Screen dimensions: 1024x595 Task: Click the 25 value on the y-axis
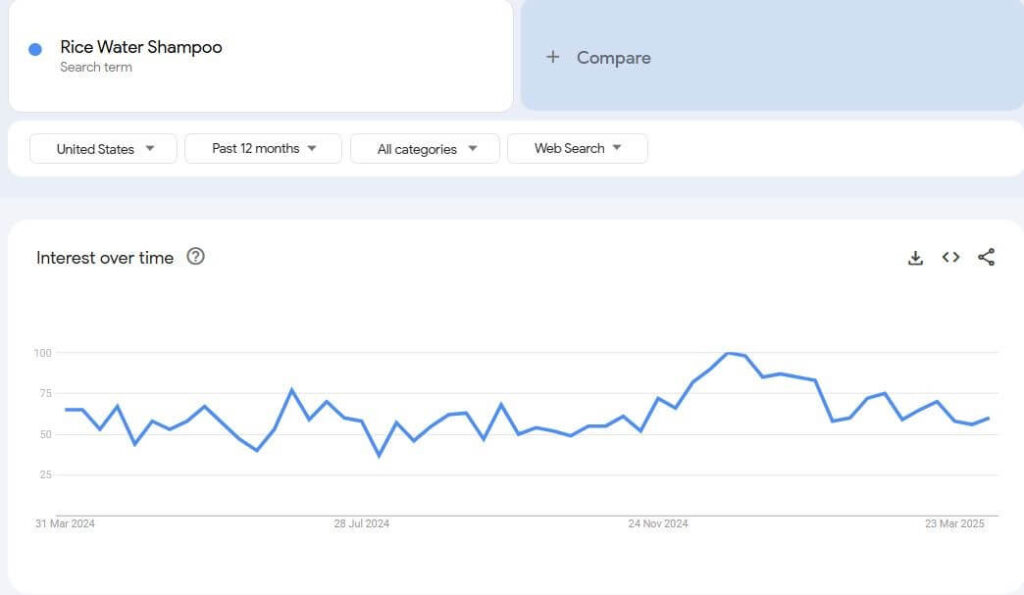coord(44,474)
